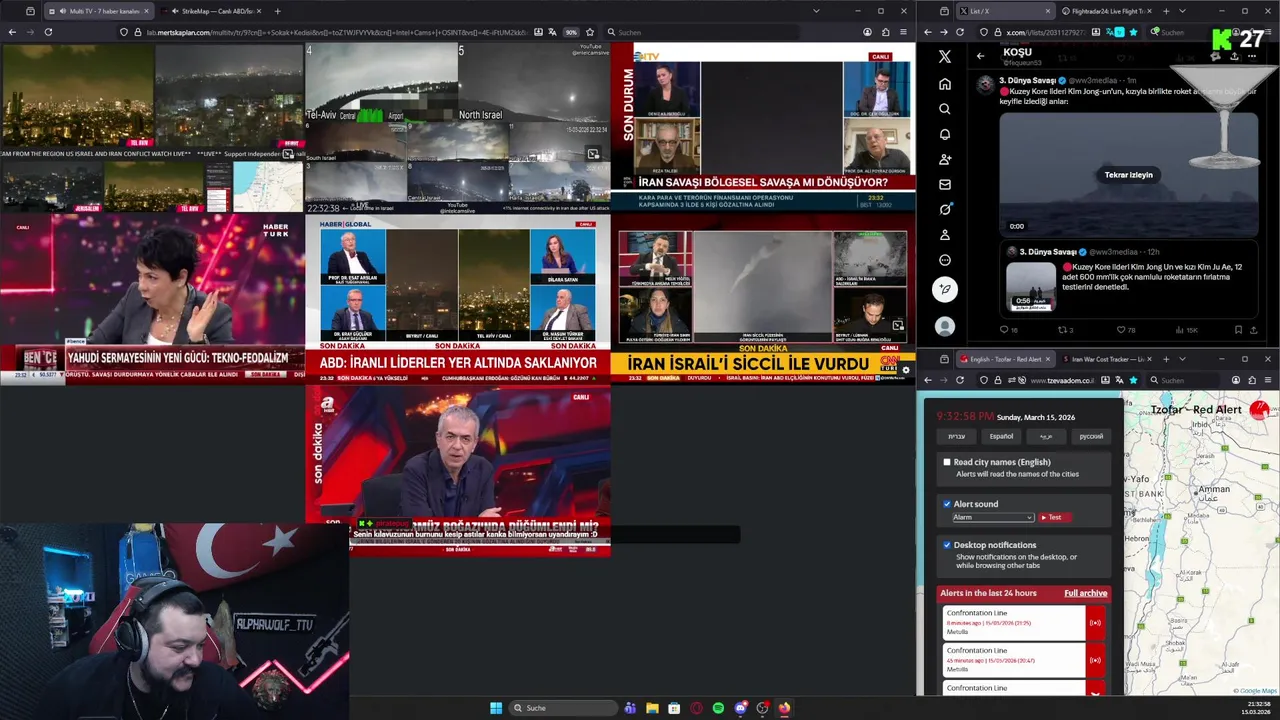1280x720 pixels.
Task: Switch to StrikeMap browser tab
Action: [x=212, y=11]
